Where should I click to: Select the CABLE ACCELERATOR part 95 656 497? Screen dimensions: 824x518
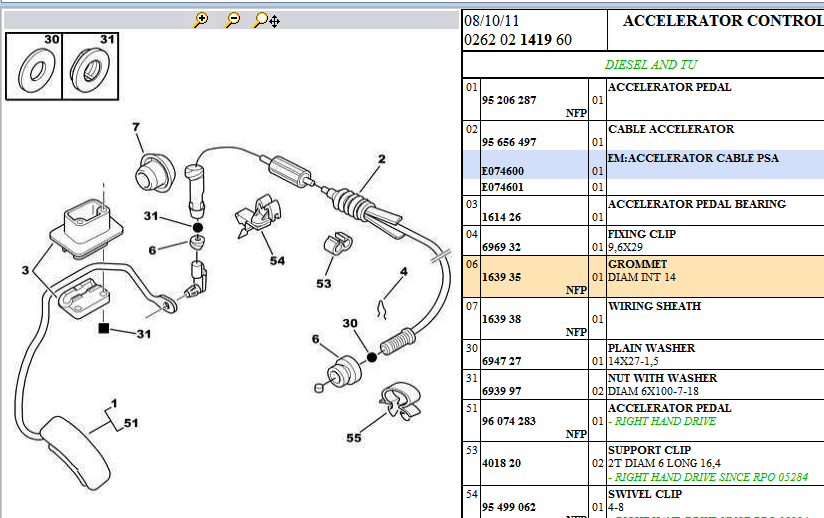pyautogui.click(x=508, y=142)
